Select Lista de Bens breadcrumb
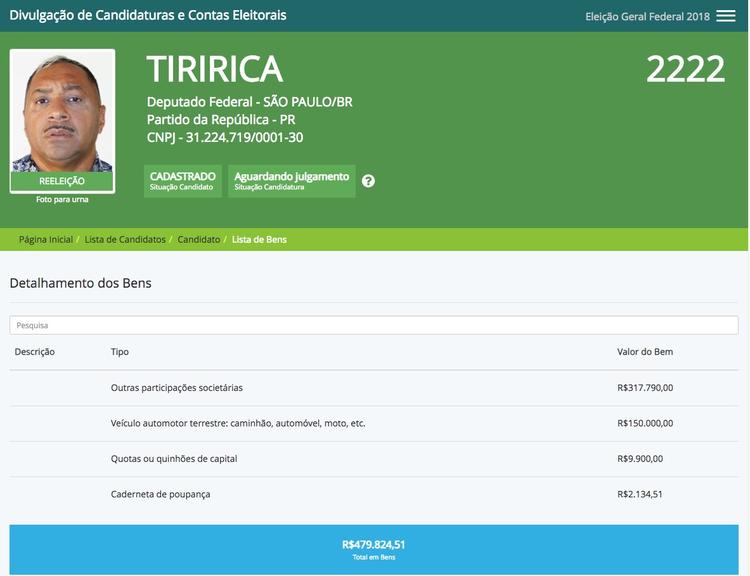Screen dimensions: 750x576 point(259,240)
